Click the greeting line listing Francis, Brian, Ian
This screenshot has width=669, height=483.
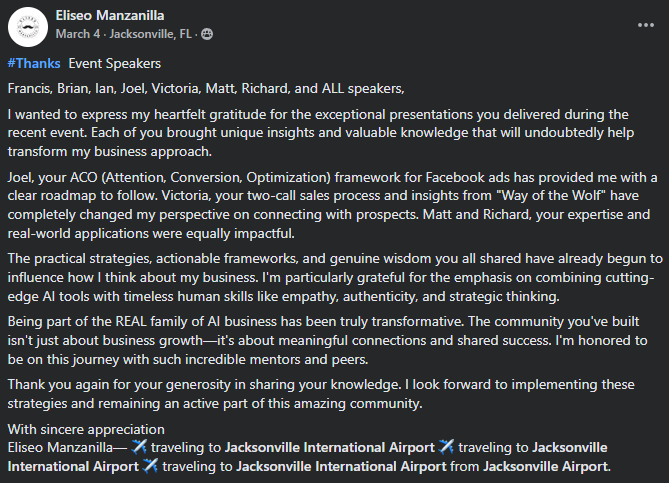coord(200,87)
